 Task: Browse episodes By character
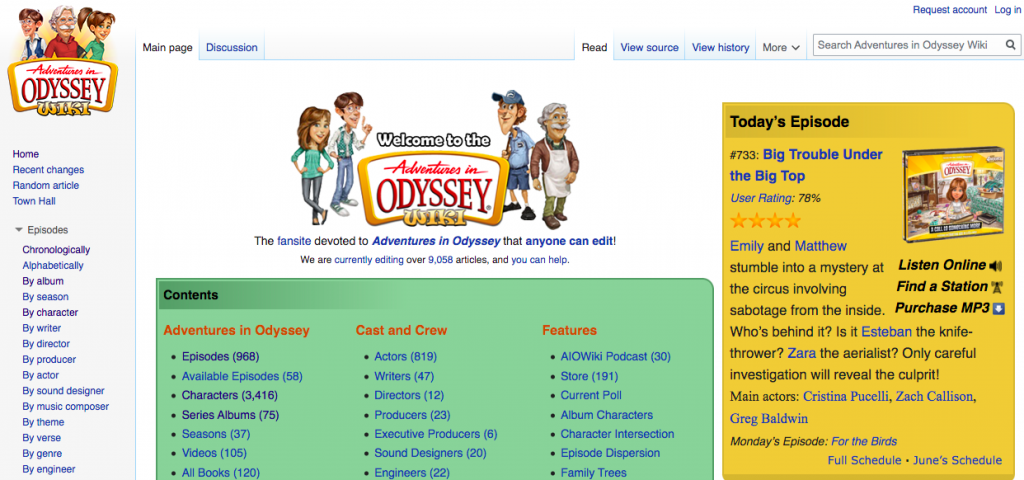pos(50,312)
